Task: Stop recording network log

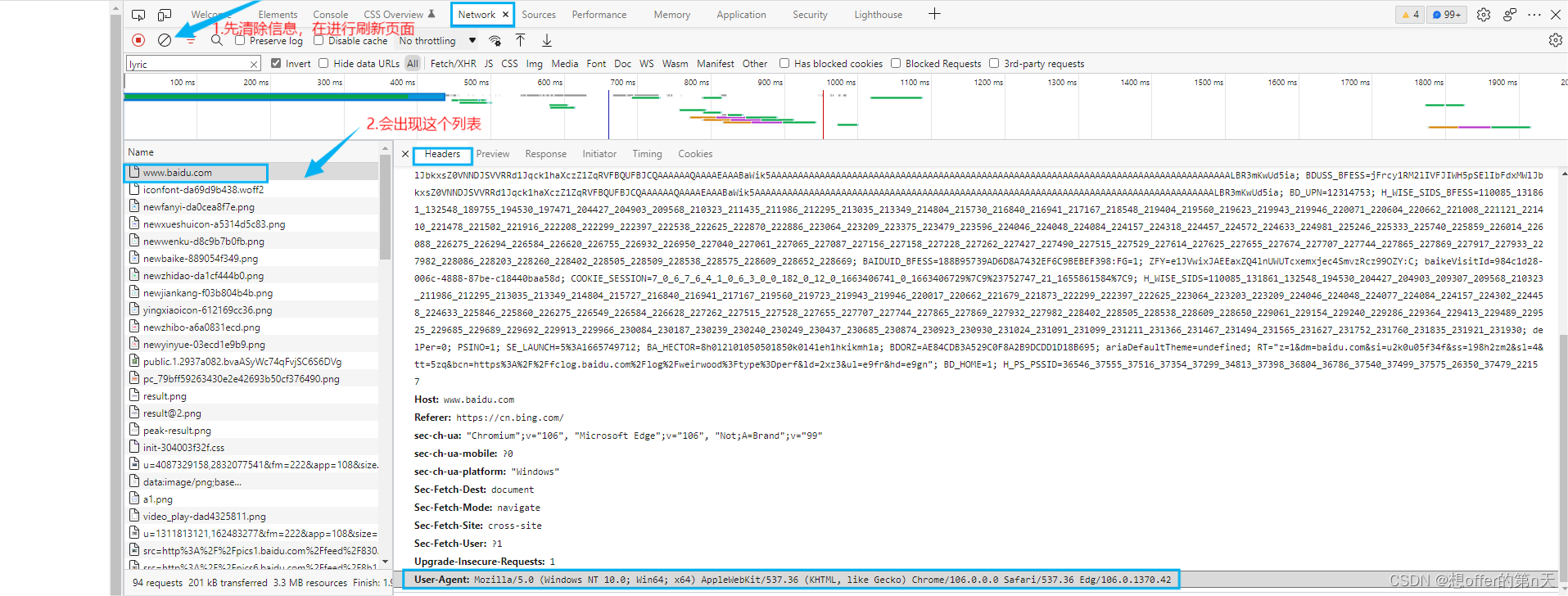Action: (138, 40)
